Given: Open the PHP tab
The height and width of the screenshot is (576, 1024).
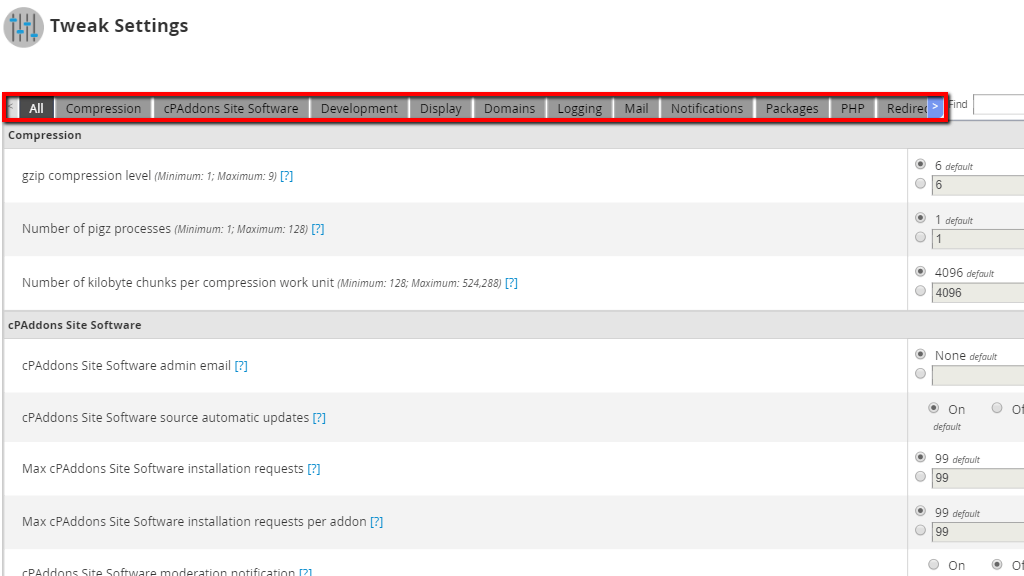Looking at the screenshot, I should click(x=852, y=108).
